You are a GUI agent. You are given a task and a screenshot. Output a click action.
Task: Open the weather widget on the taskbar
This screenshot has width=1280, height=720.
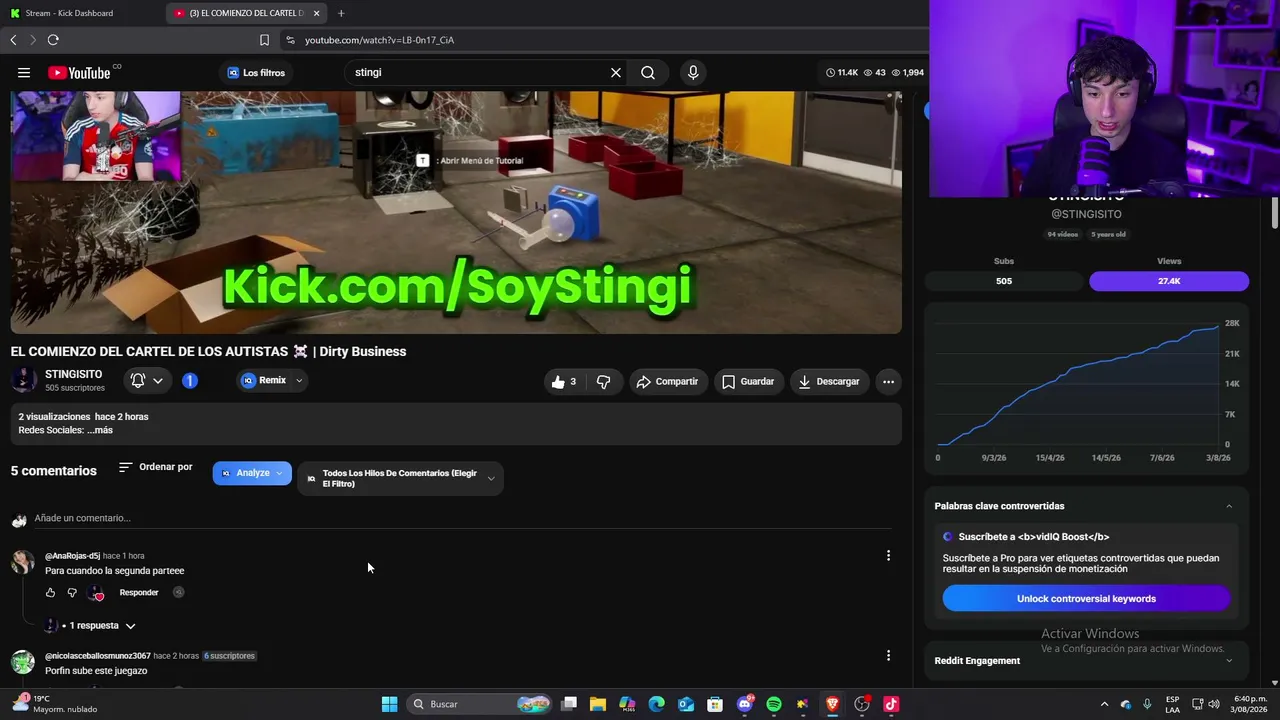(x=55, y=704)
